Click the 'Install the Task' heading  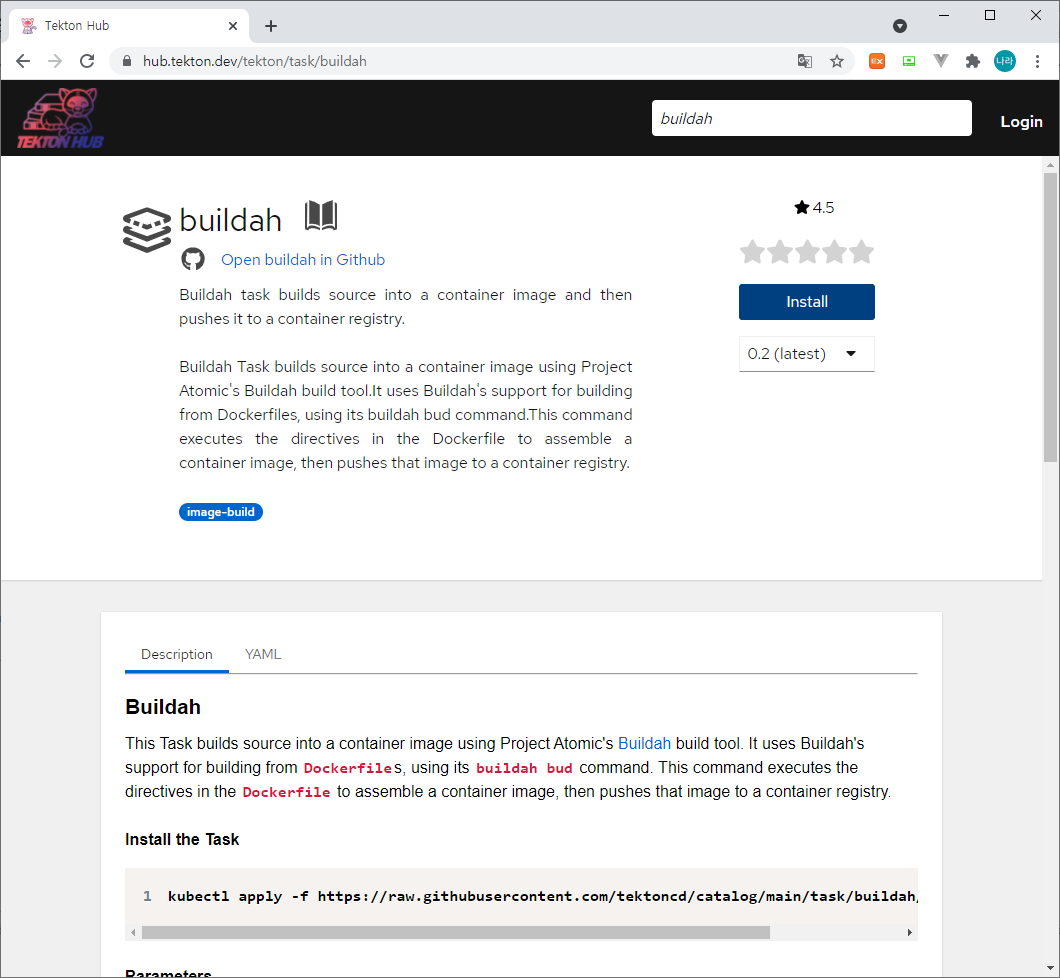[182, 839]
